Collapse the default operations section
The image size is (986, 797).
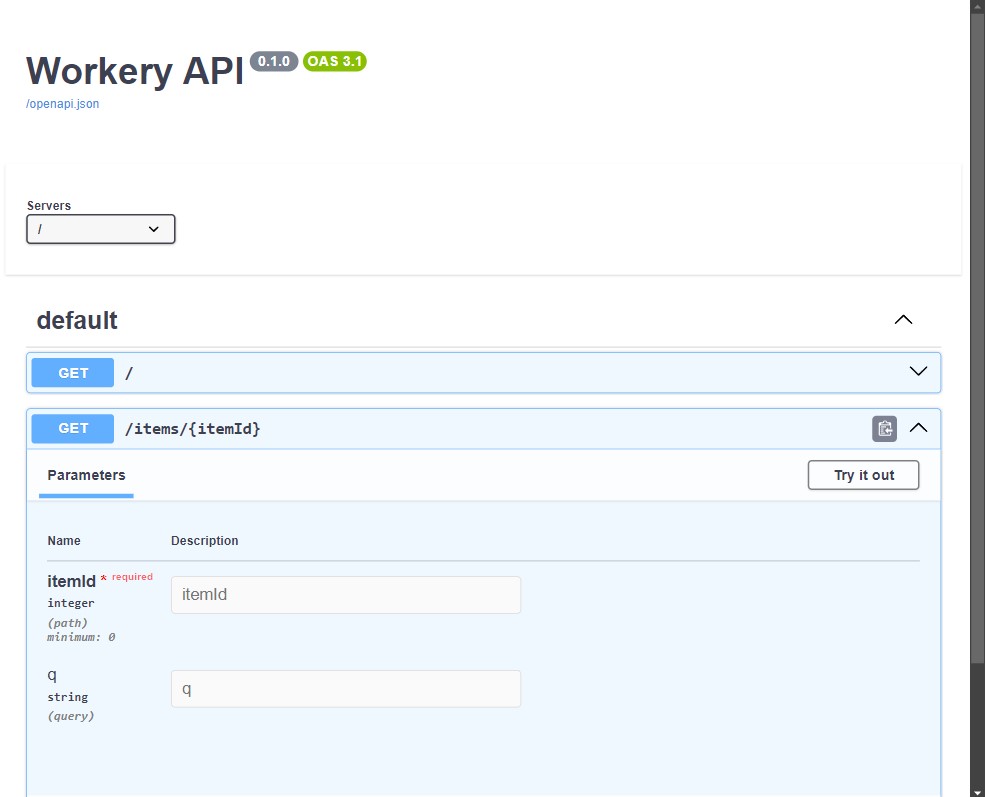click(x=903, y=320)
